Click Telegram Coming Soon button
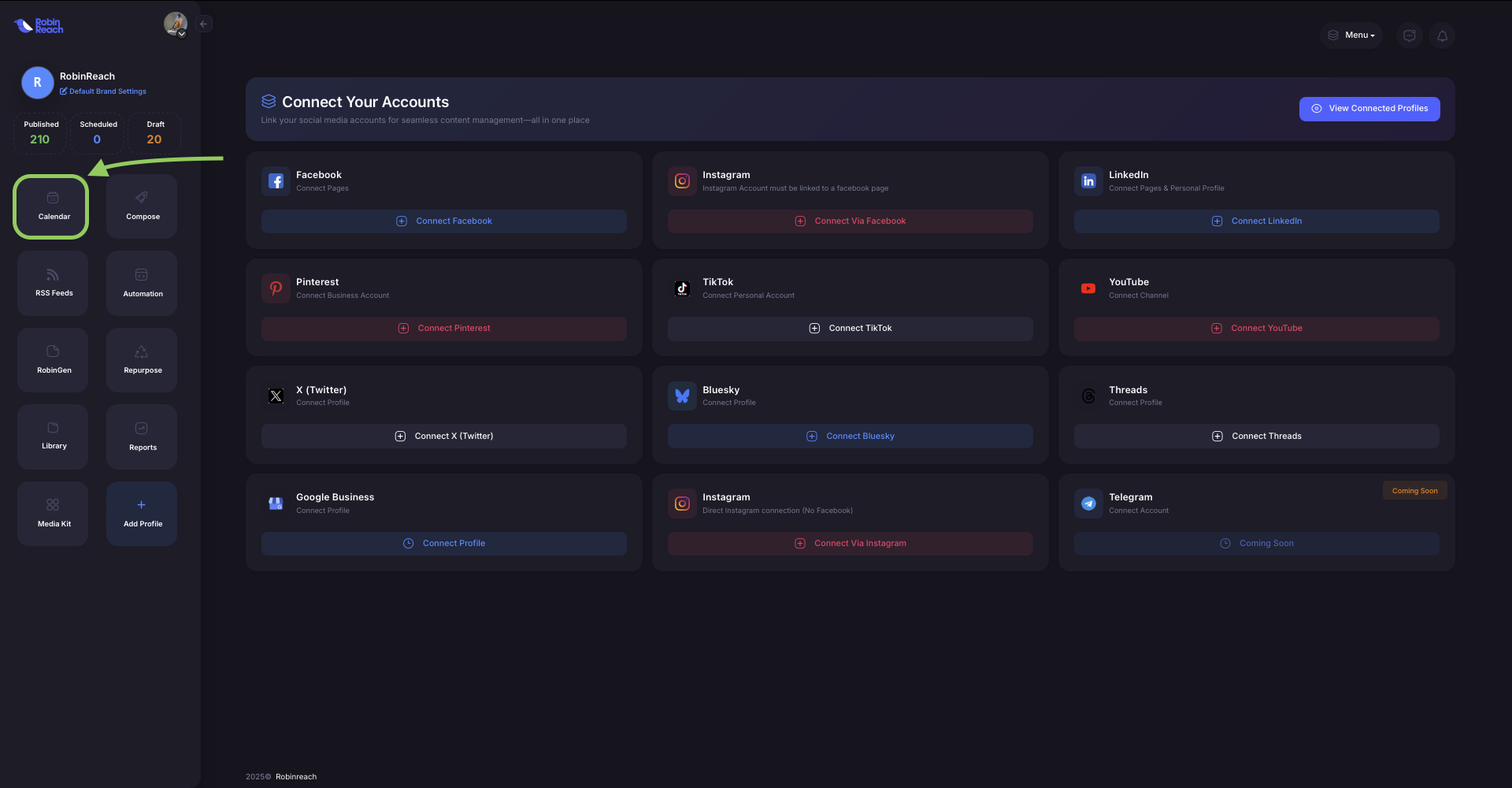 pyautogui.click(x=1257, y=544)
